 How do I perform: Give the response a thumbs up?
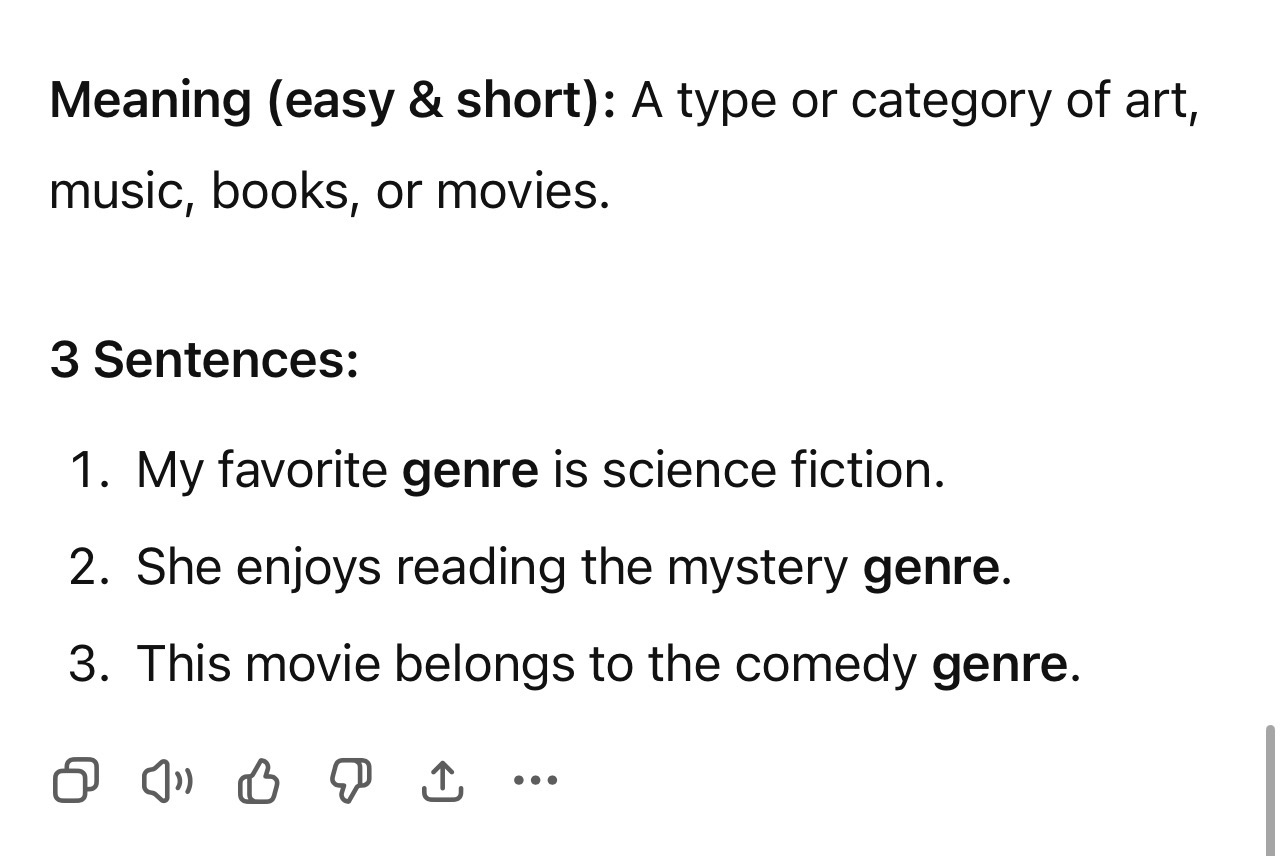coord(258,781)
